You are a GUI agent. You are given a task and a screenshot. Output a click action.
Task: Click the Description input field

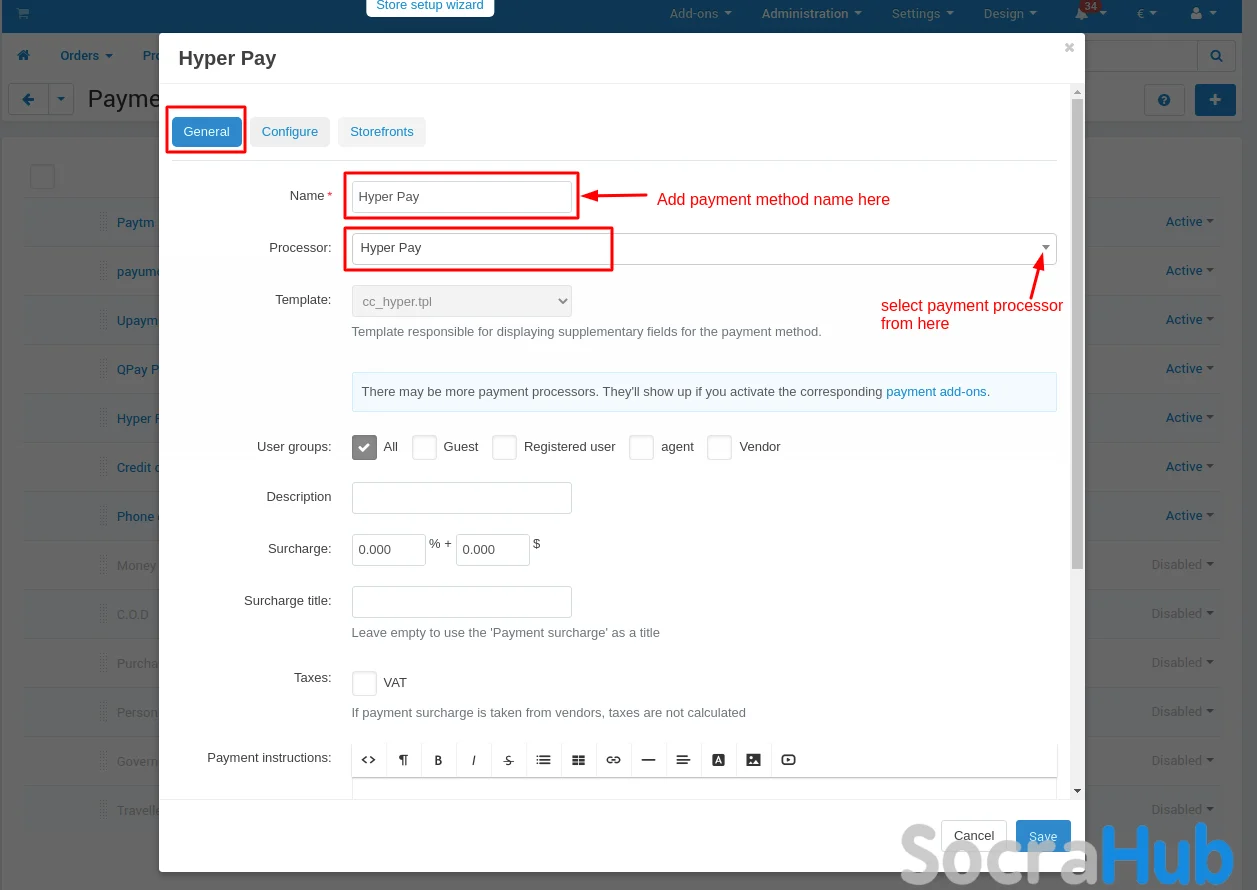point(462,498)
